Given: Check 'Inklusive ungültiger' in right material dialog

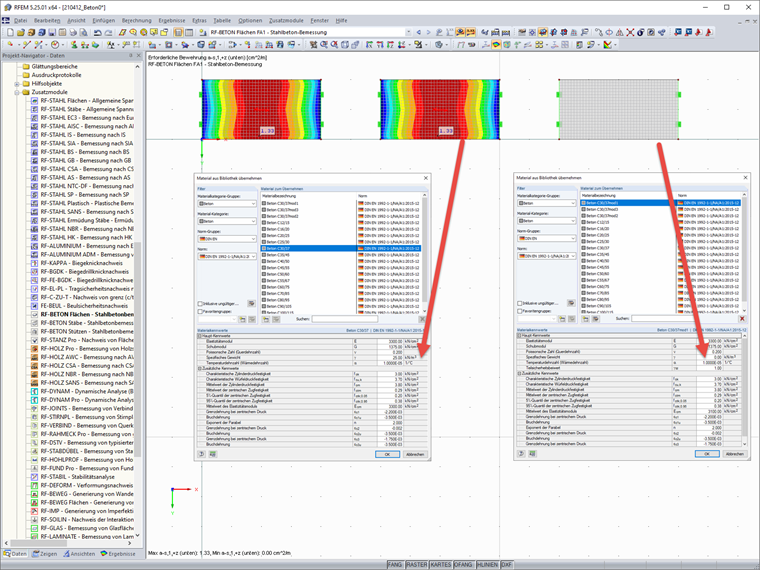Looking at the screenshot, I should (x=520, y=303).
